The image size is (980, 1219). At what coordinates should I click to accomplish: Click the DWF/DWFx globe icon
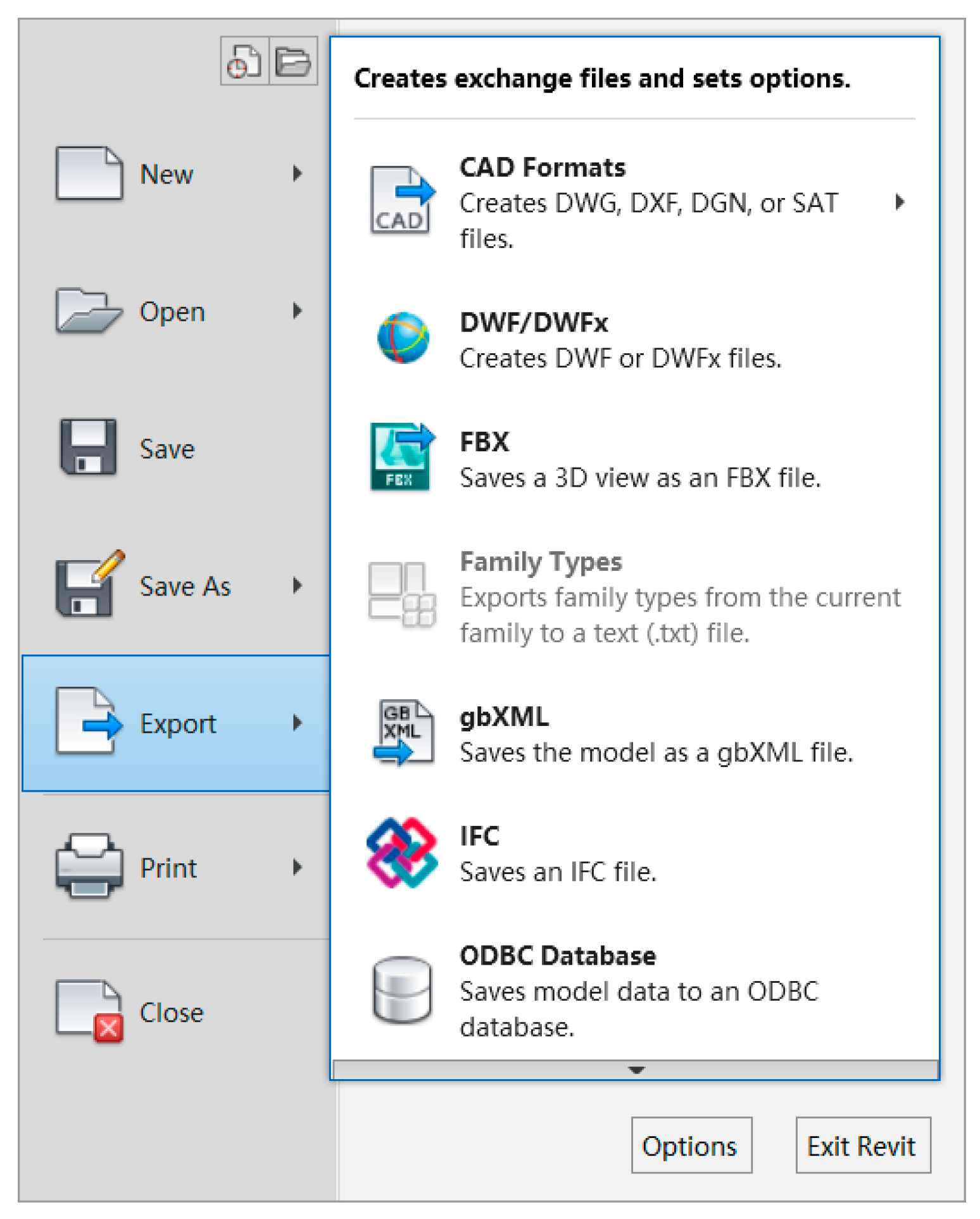click(x=403, y=338)
